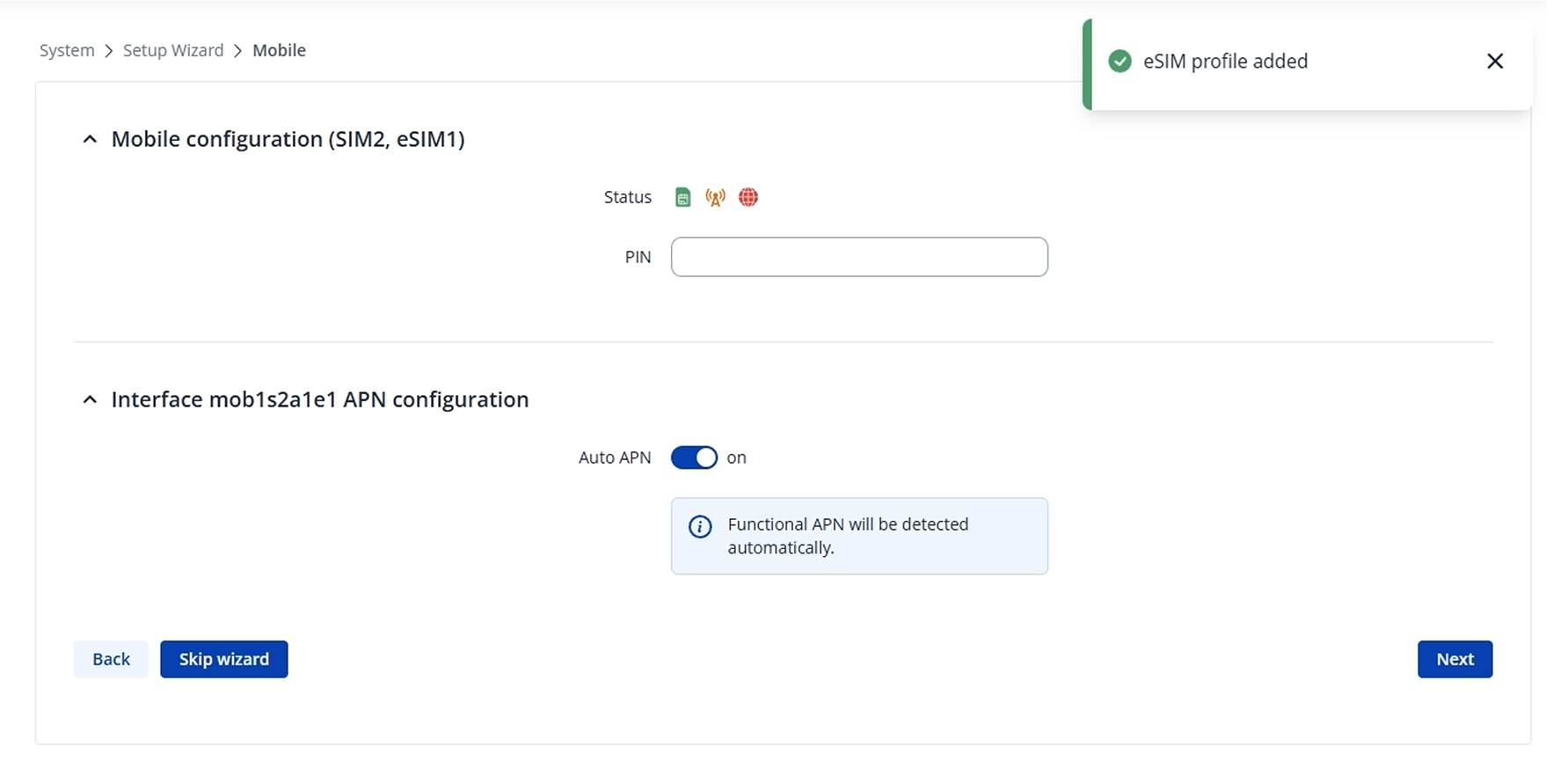The width and height of the screenshot is (1568, 776).
Task: Click the Skip wizard button
Action: click(223, 659)
